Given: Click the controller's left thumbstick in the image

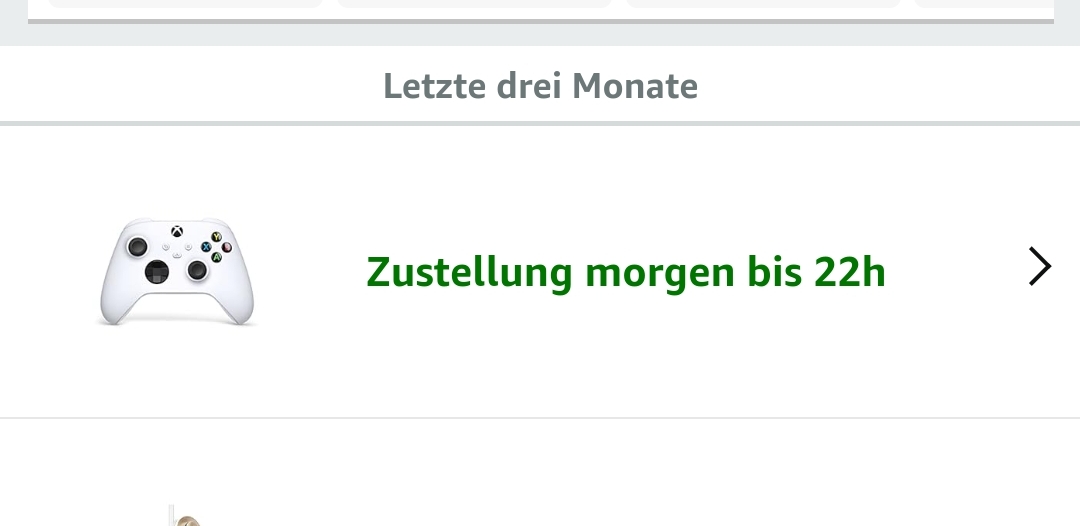Looking at the screenshot, I should [x=137, y=246].
